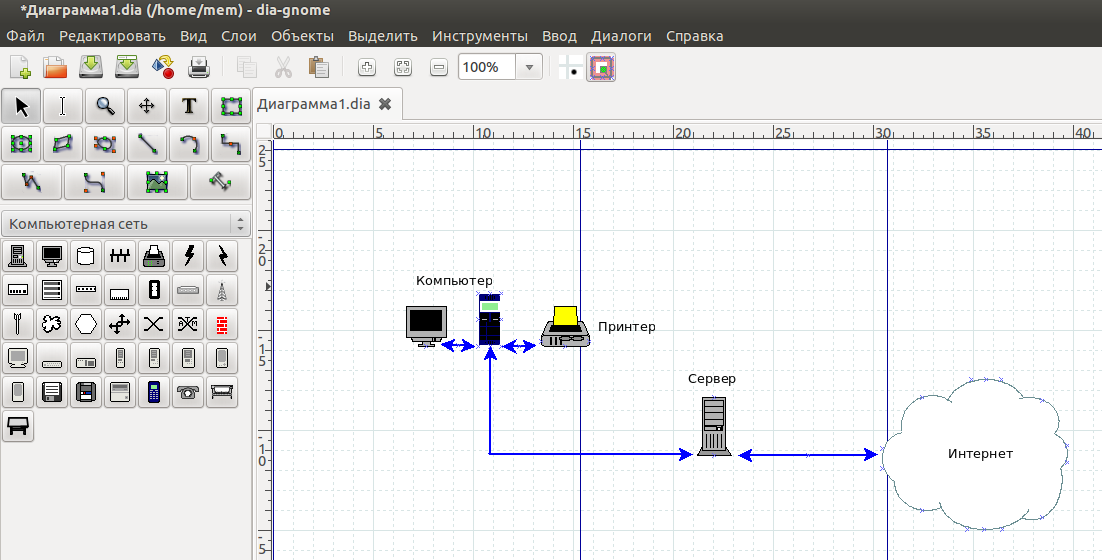Open the Инструменты menu
The width and height of the screenshot is (1102, 560).
pos(480,36)
